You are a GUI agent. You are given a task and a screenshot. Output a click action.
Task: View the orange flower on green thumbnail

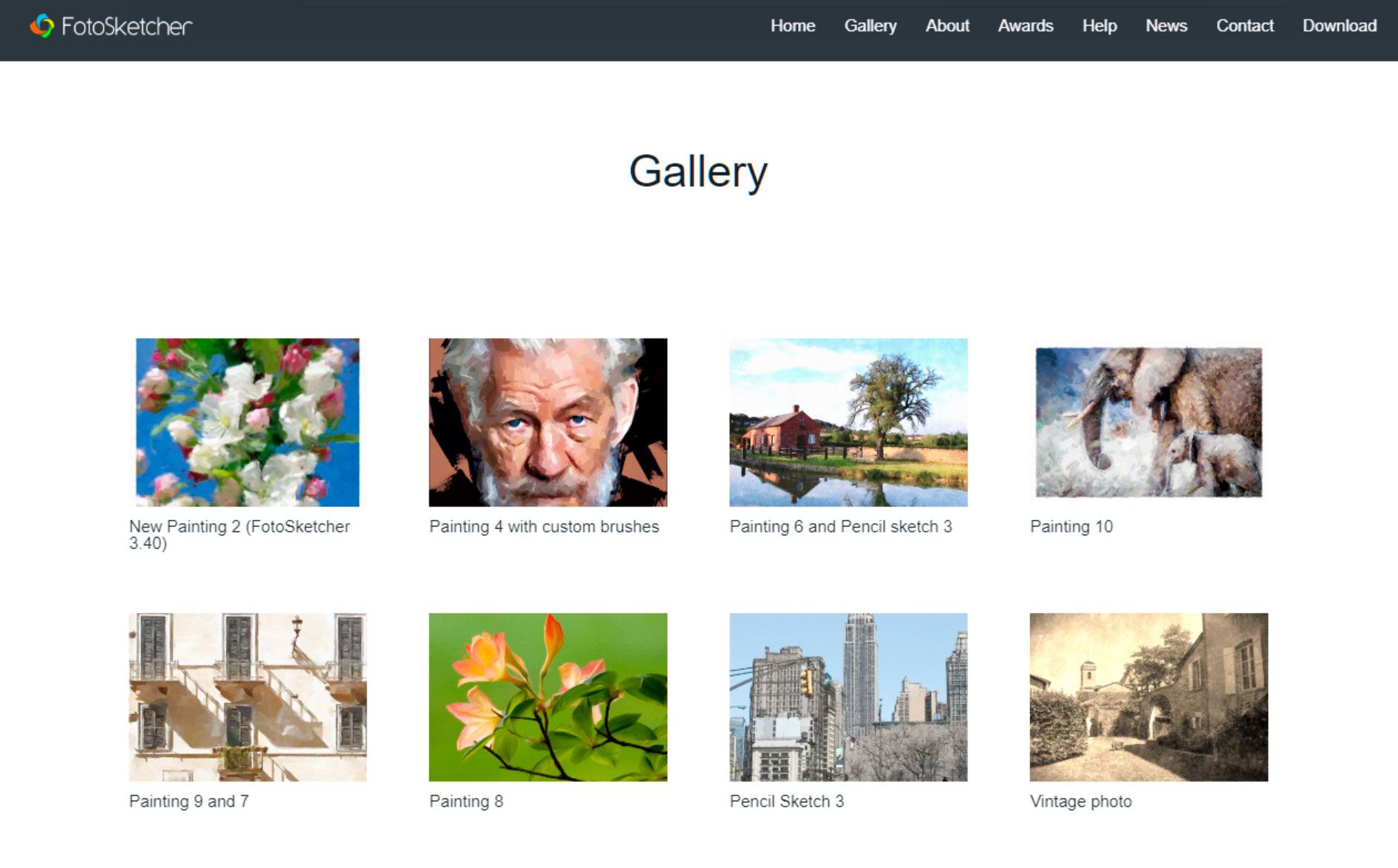548,697
